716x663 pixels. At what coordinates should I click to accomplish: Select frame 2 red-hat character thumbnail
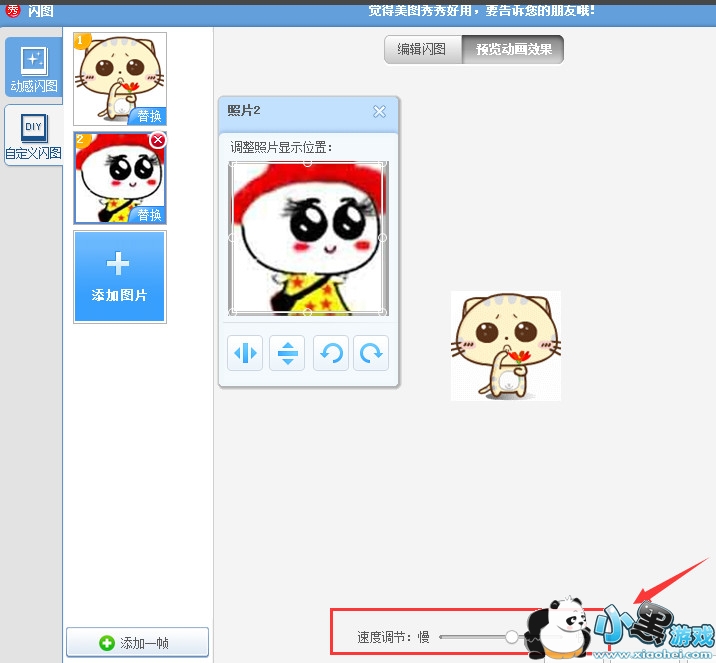click(120, 178)
